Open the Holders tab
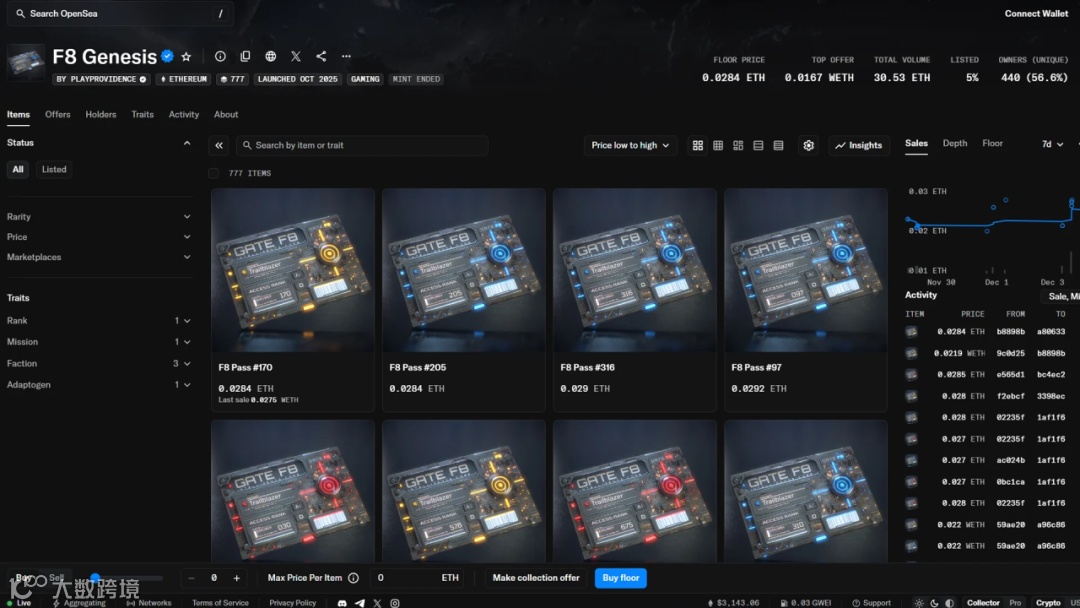The width and height of the screenshot is (1080, 608). pos(101,114)
